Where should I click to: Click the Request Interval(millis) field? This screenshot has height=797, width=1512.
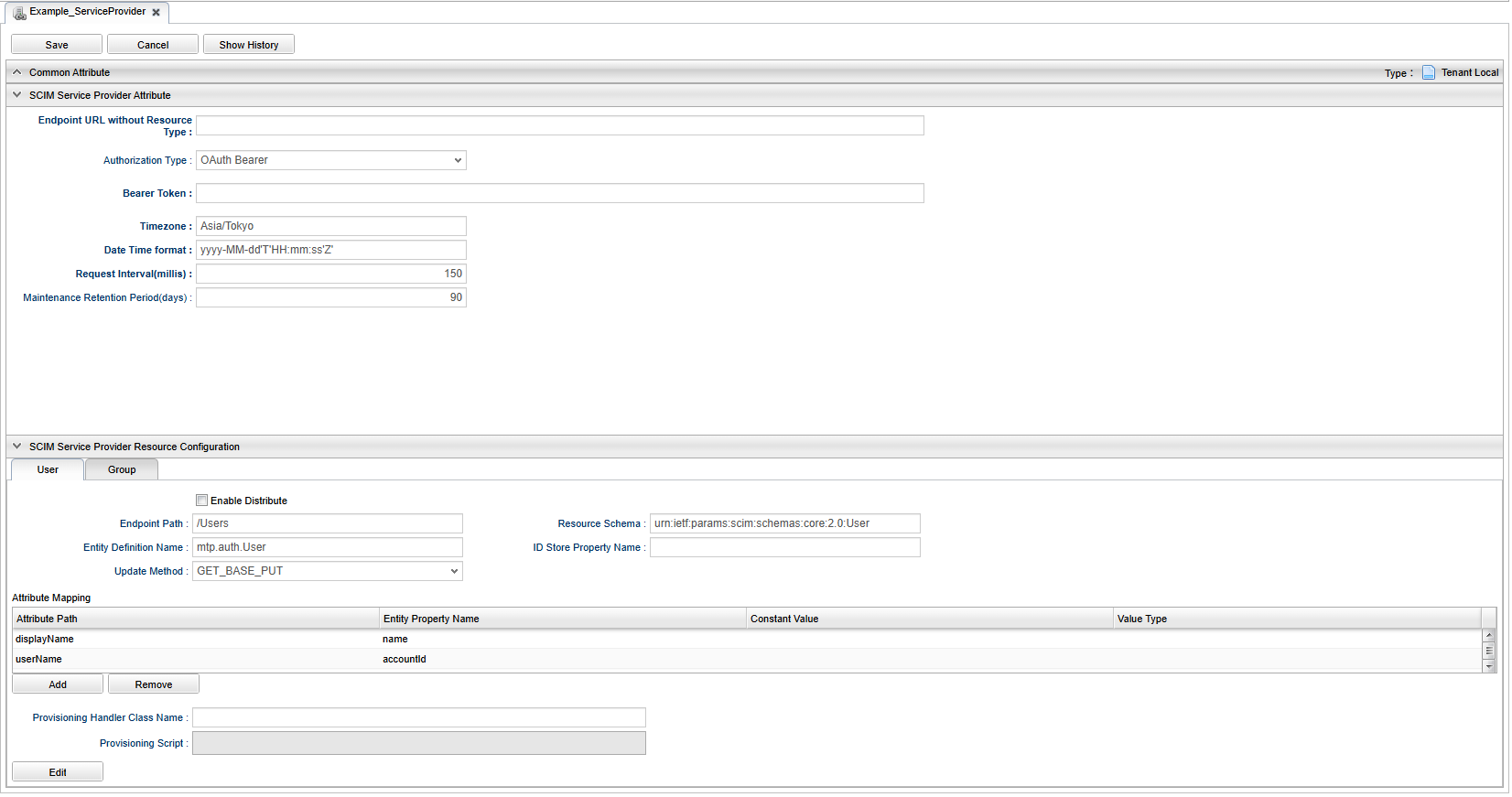click(x=331, y=274)
